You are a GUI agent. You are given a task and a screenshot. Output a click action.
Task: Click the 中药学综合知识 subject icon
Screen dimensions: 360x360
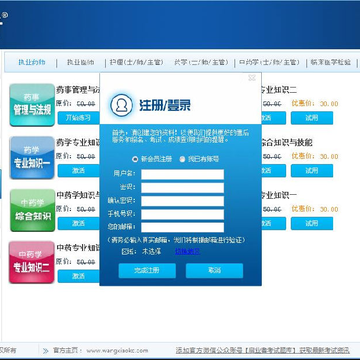click(32, 210)
